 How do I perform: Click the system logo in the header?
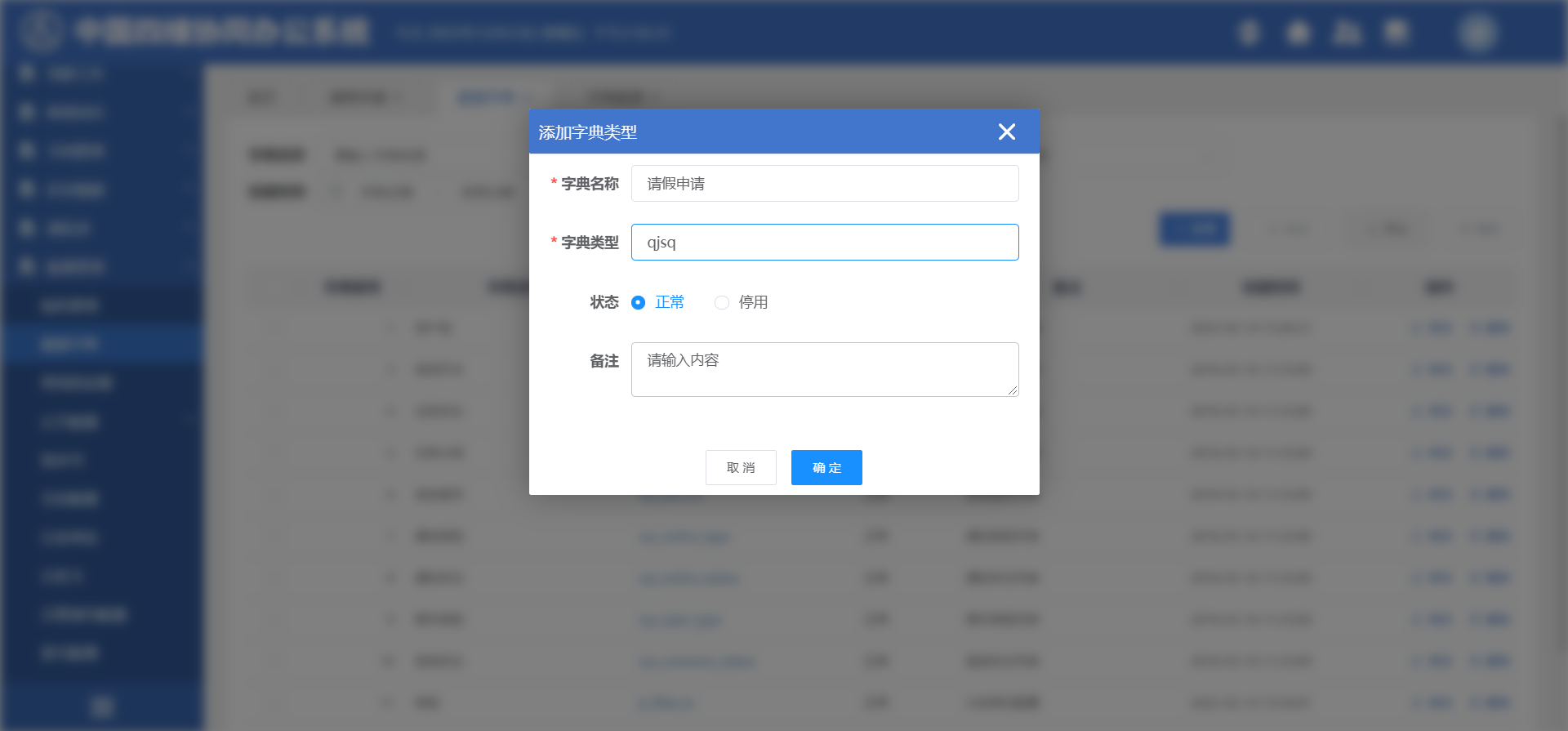point(41,31)
